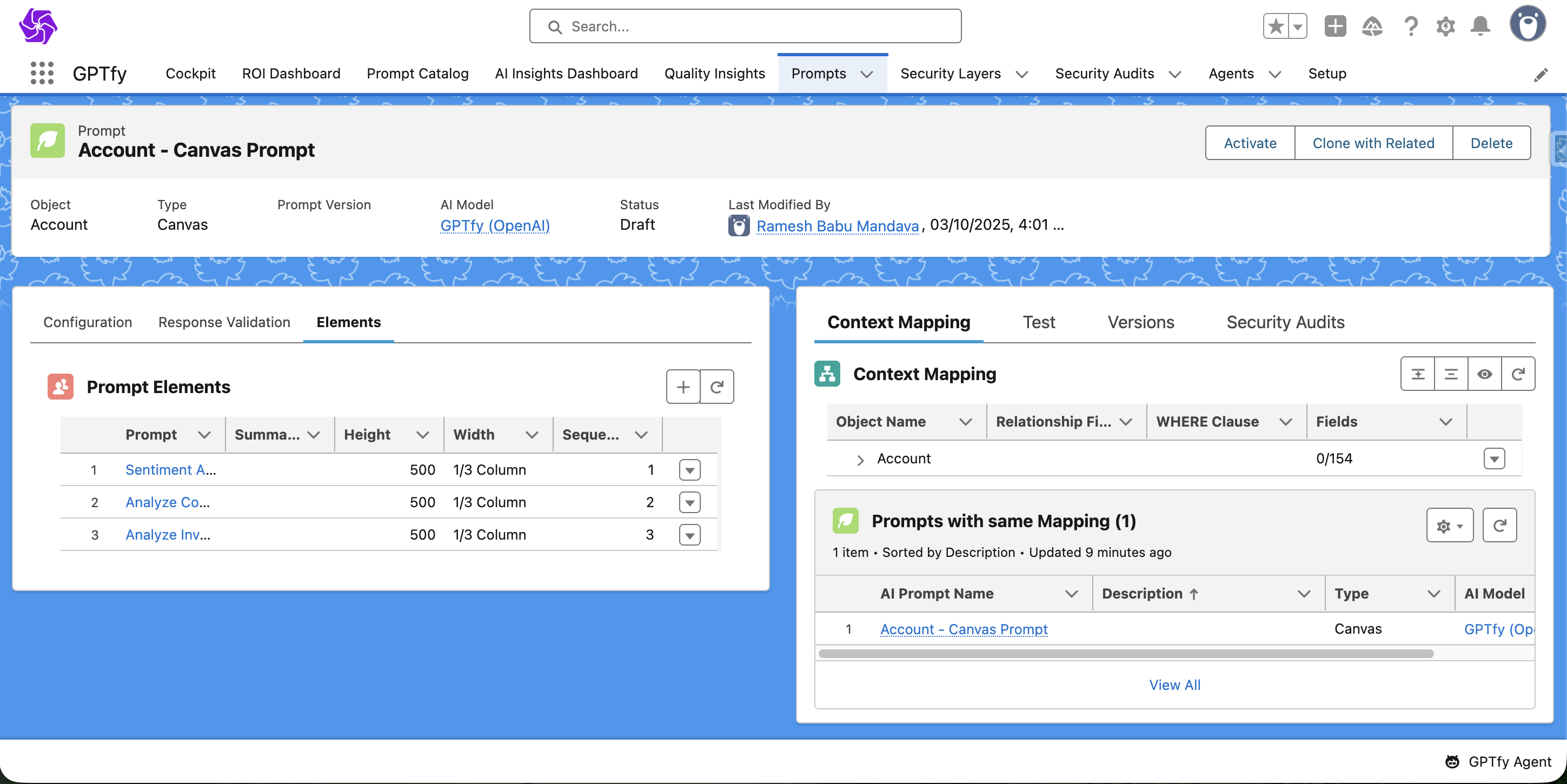Add a new Prompt Element with plus icon
This screenshot has width=1567, height=784.
coord(682,387)
